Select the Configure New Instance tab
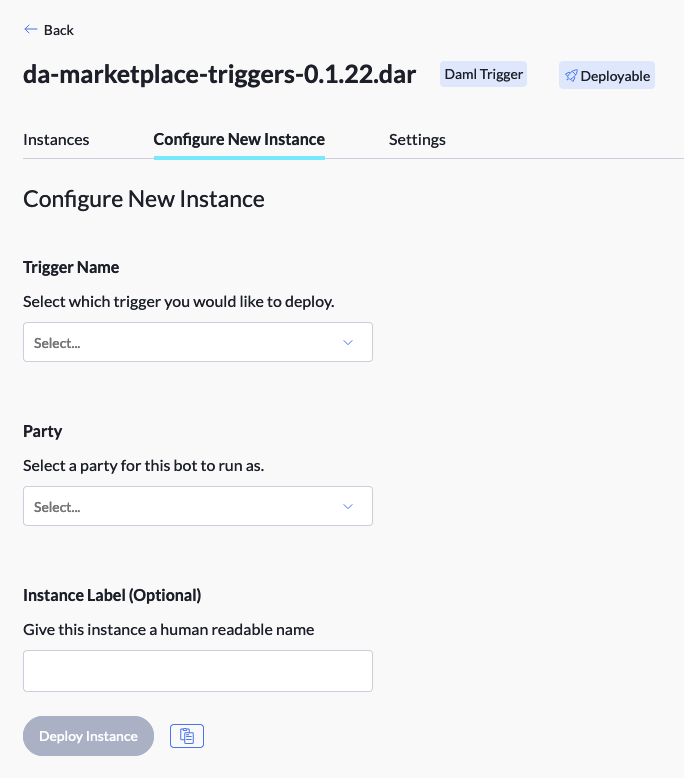Image resolution: width=684 pixels, height=778 pixels. coord(239,139)
